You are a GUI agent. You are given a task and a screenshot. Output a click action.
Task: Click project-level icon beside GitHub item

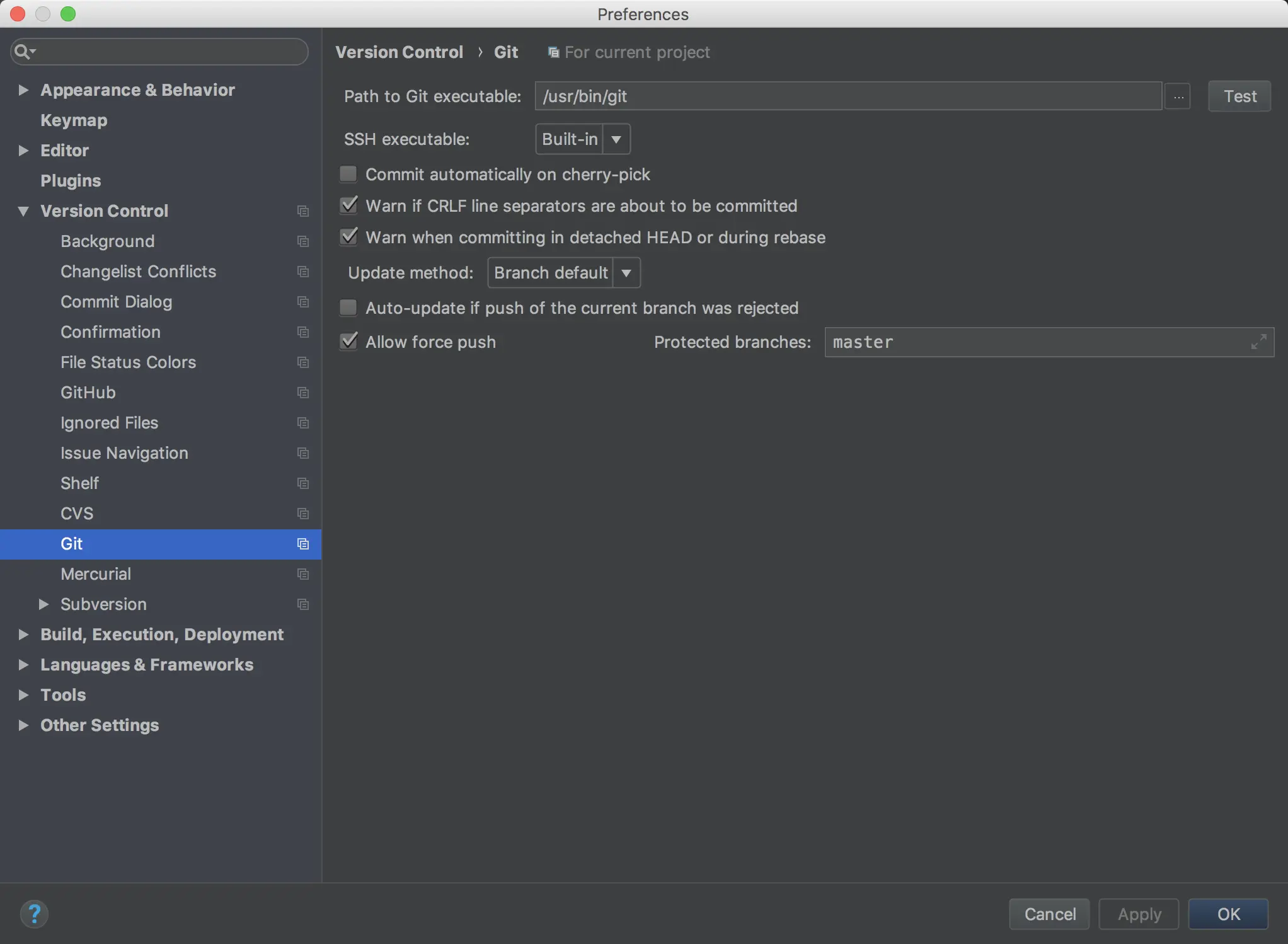303,393
